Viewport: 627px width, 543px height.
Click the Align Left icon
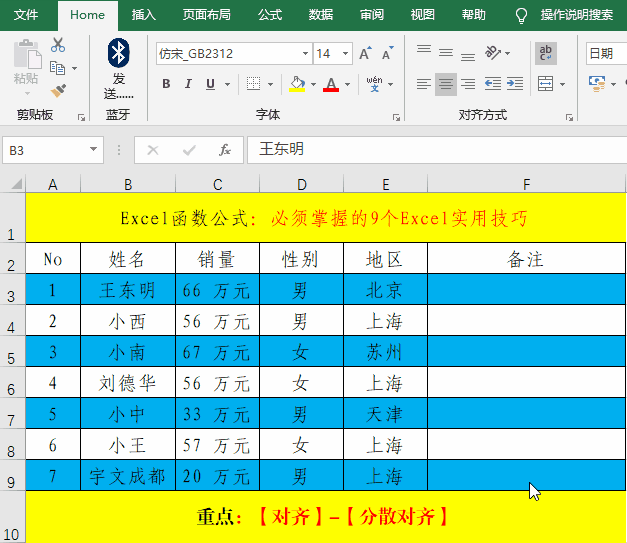click(x=423, y=84)
